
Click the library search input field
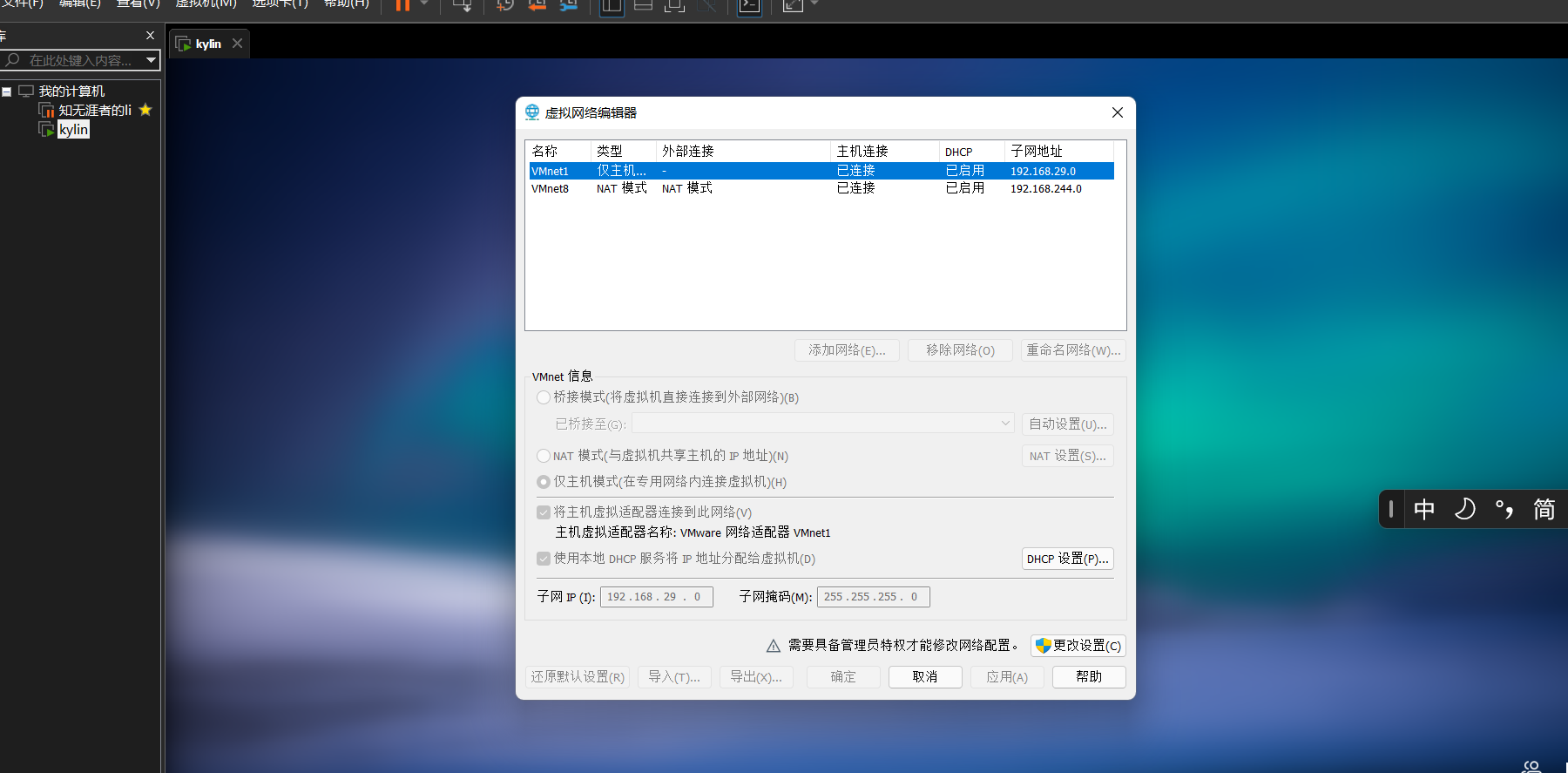(x=80, y=60)
